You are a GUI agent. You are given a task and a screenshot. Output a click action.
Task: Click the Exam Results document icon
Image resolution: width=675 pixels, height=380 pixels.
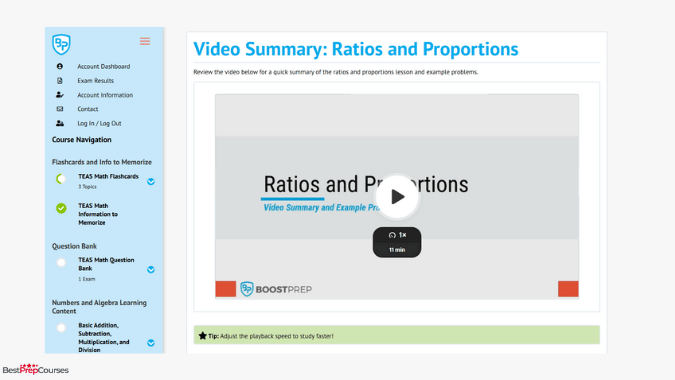click(60, 80)
